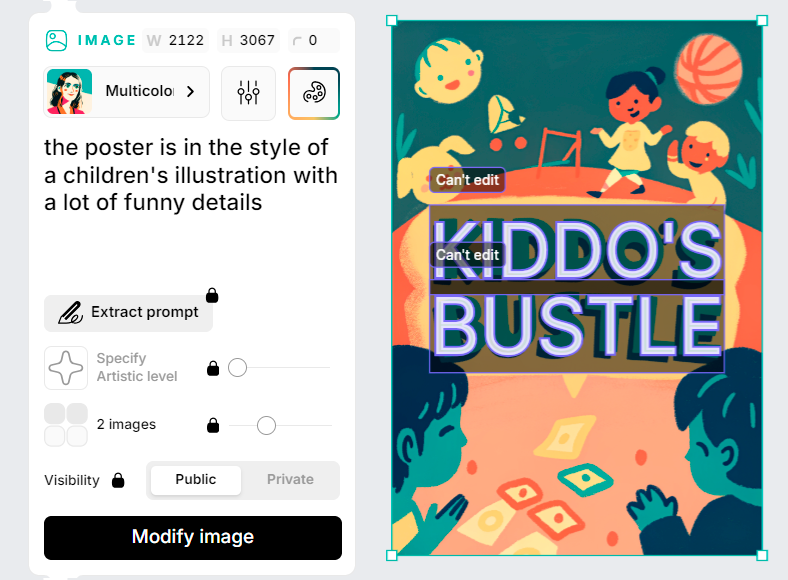
Task: Open the adjustment sliders settings icon
Action: point(248,93)
